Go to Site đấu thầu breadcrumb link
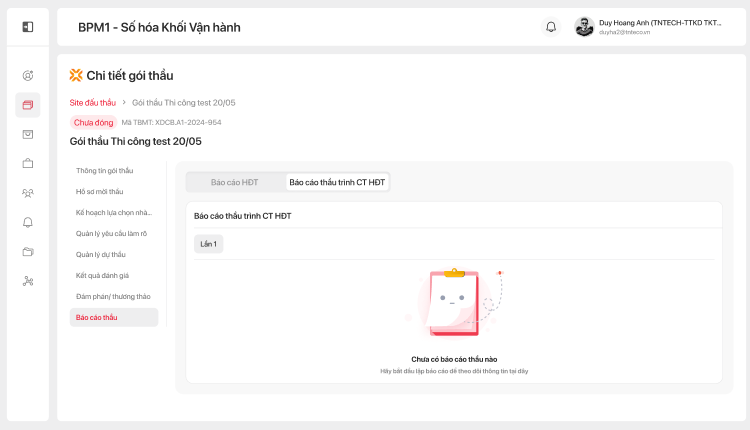This screenshot has height=430, width=750. [92, 103]
